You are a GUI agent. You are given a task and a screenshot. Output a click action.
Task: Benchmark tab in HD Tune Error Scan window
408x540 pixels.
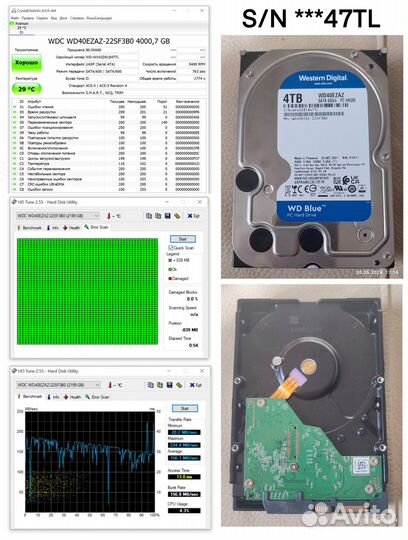[x=29, y=228]
